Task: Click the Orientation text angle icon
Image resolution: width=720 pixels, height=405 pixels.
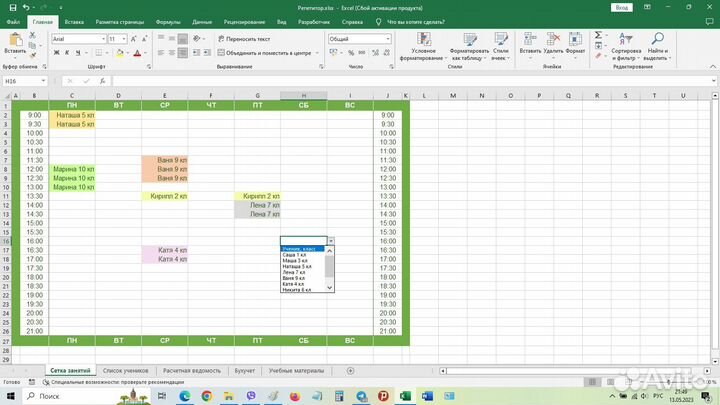Action: tap(197, 39)
